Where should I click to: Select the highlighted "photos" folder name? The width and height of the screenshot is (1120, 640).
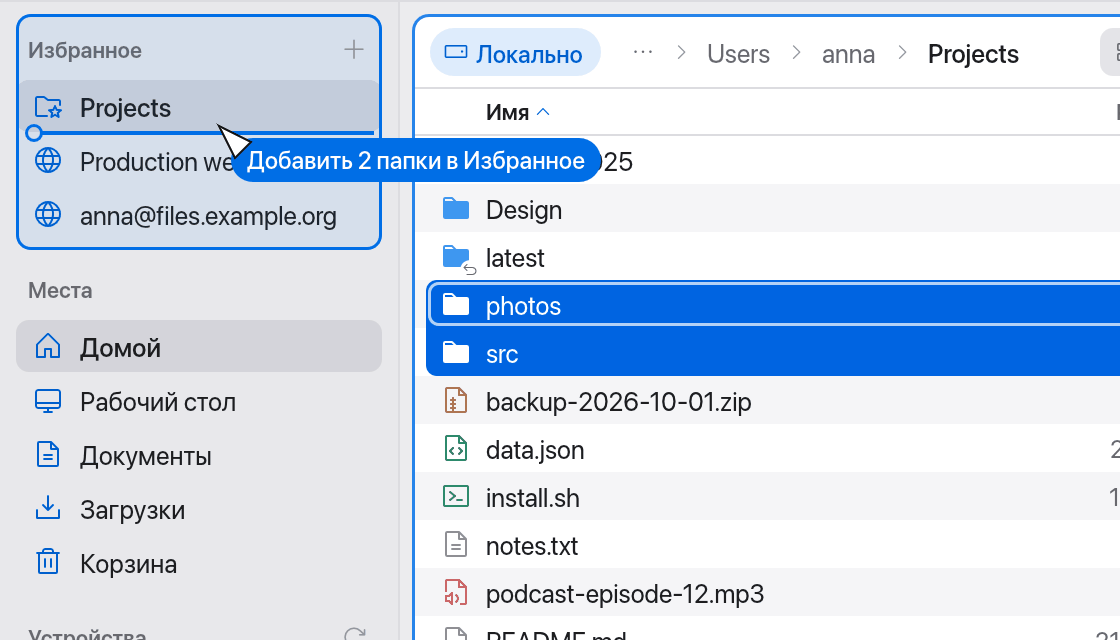(524, 306)
